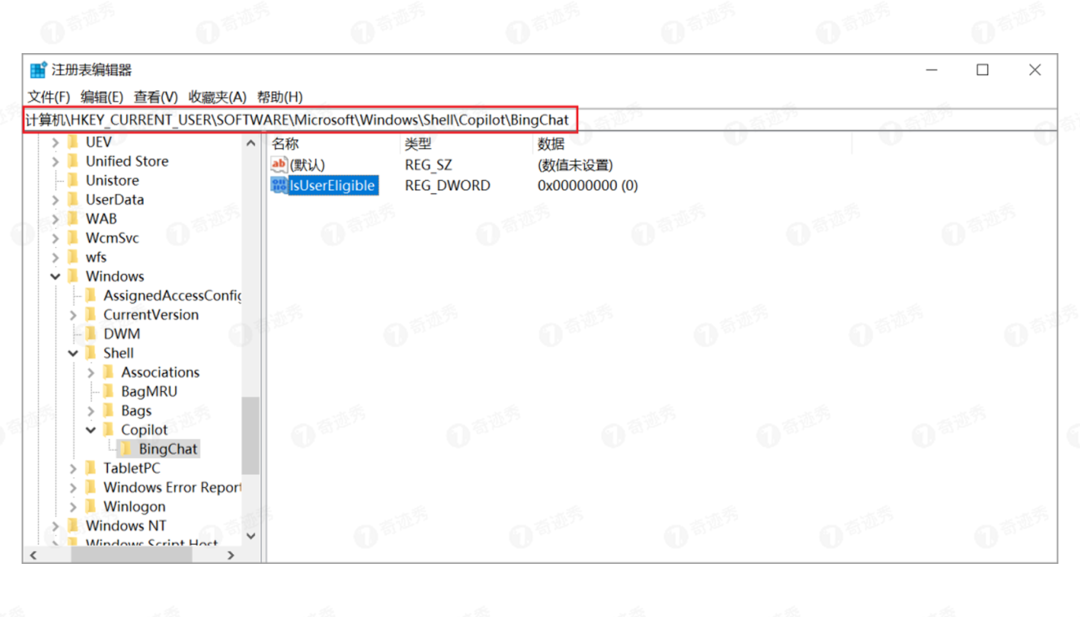
Task: Collapse the Shell tree node
Action: point(74,353)
